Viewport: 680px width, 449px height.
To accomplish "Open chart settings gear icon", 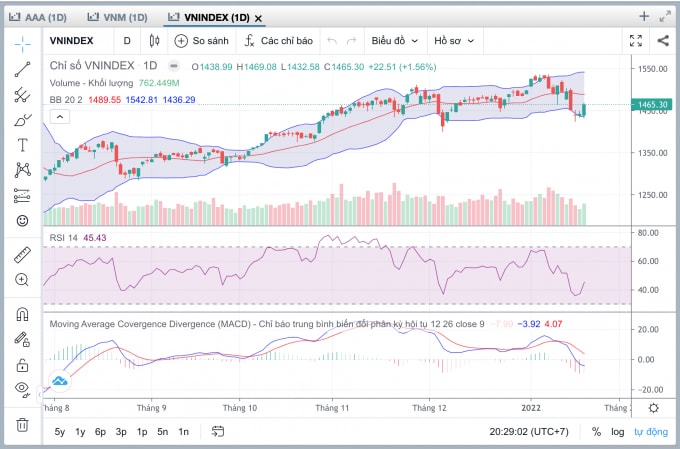I will [x=654, y=408].
